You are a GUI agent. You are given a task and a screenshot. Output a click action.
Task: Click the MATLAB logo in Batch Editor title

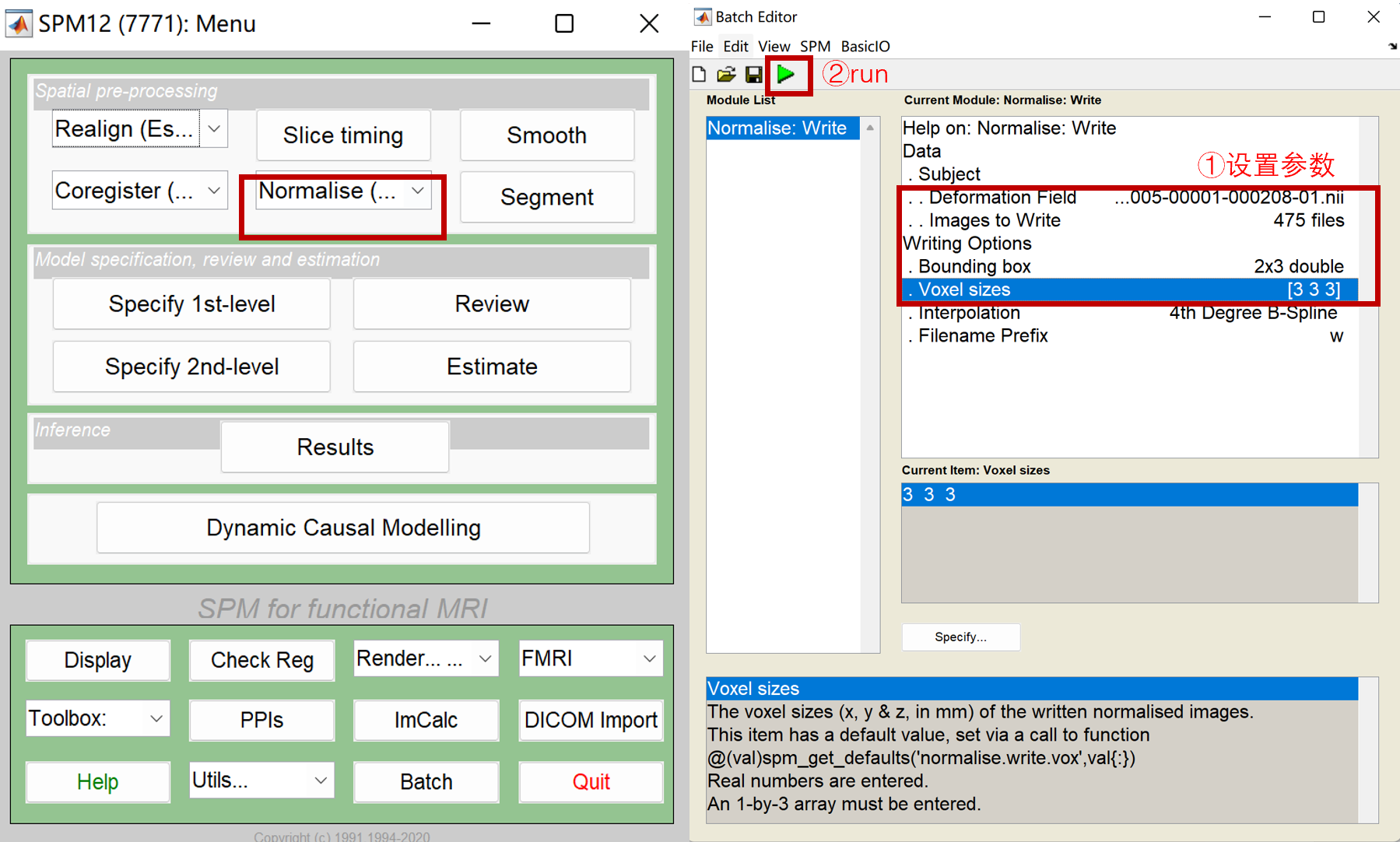coord(703,16)
